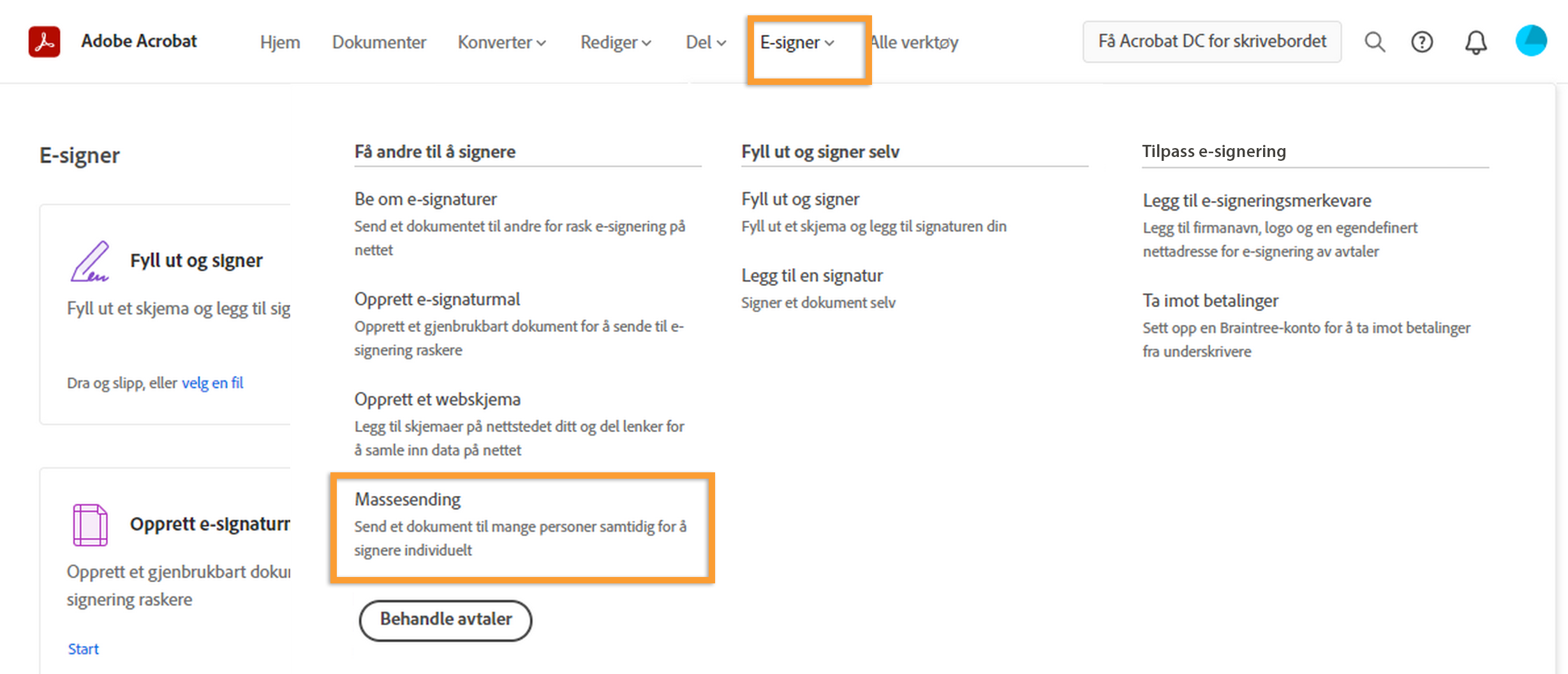Select Be om e-signaturer

(x=425, y=198)
